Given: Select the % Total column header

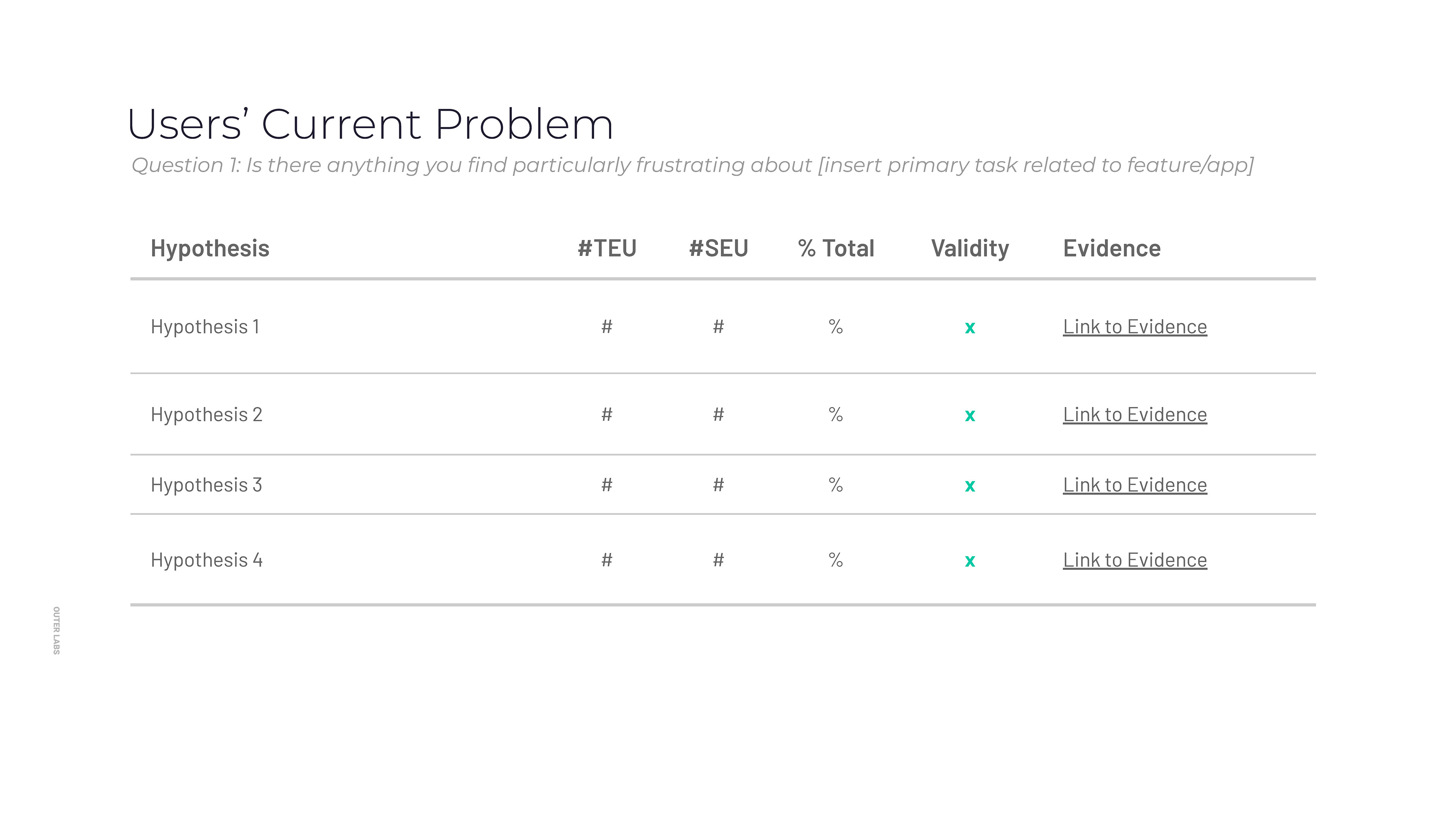Looking at the screenshot, I should (836, 249).
